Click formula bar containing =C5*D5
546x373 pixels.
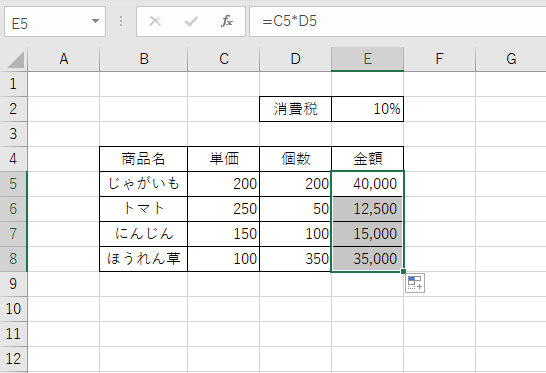pos(398,22)
